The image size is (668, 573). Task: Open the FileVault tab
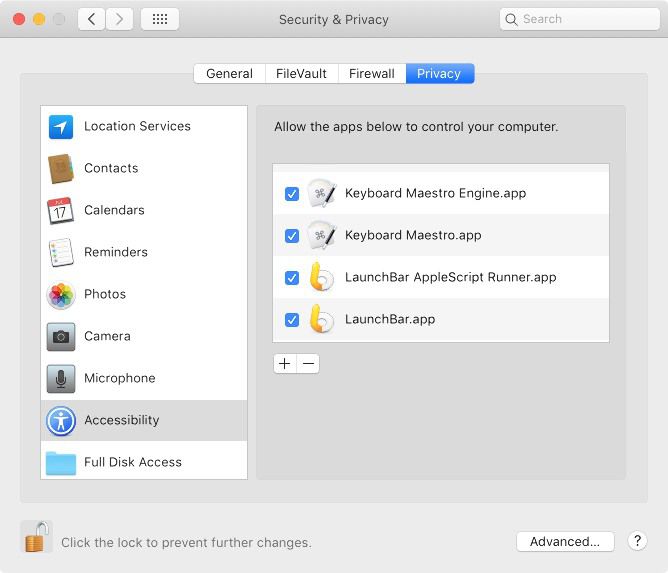(x=301, y=74)
